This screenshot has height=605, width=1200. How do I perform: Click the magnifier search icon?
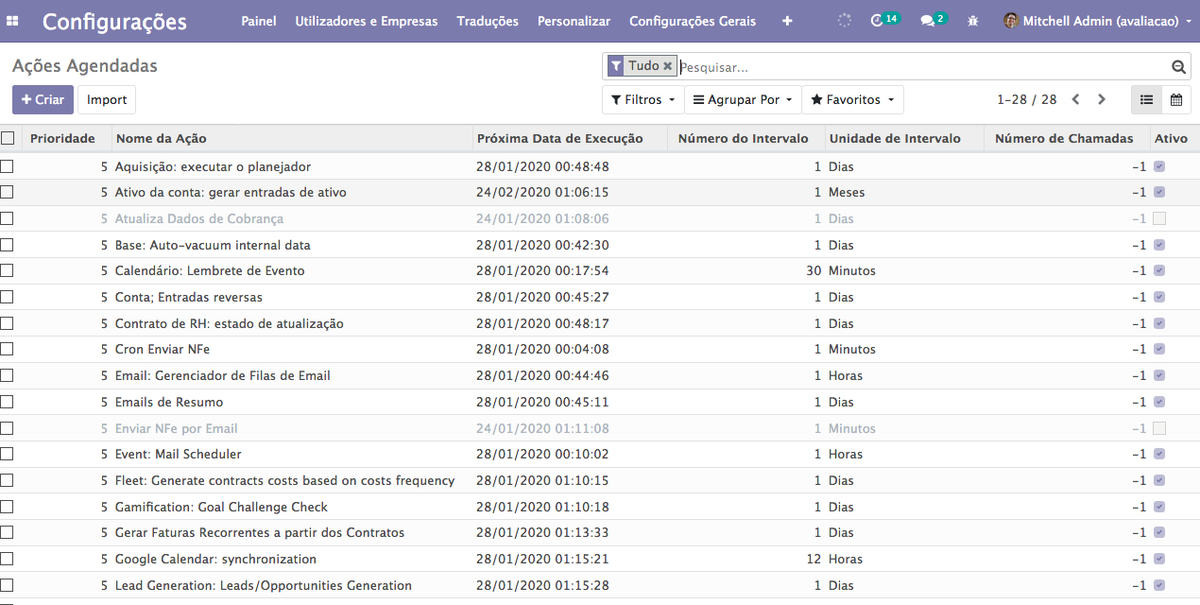point(1179,67)
